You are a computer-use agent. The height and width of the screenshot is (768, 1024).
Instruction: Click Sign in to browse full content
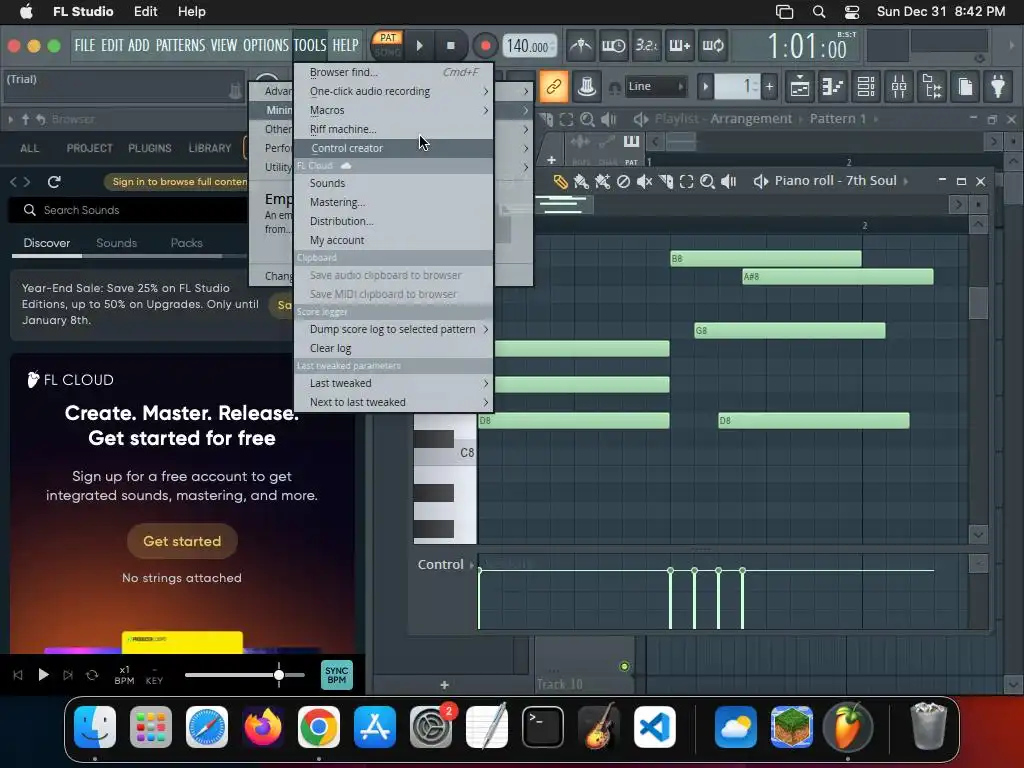(180, 182)
